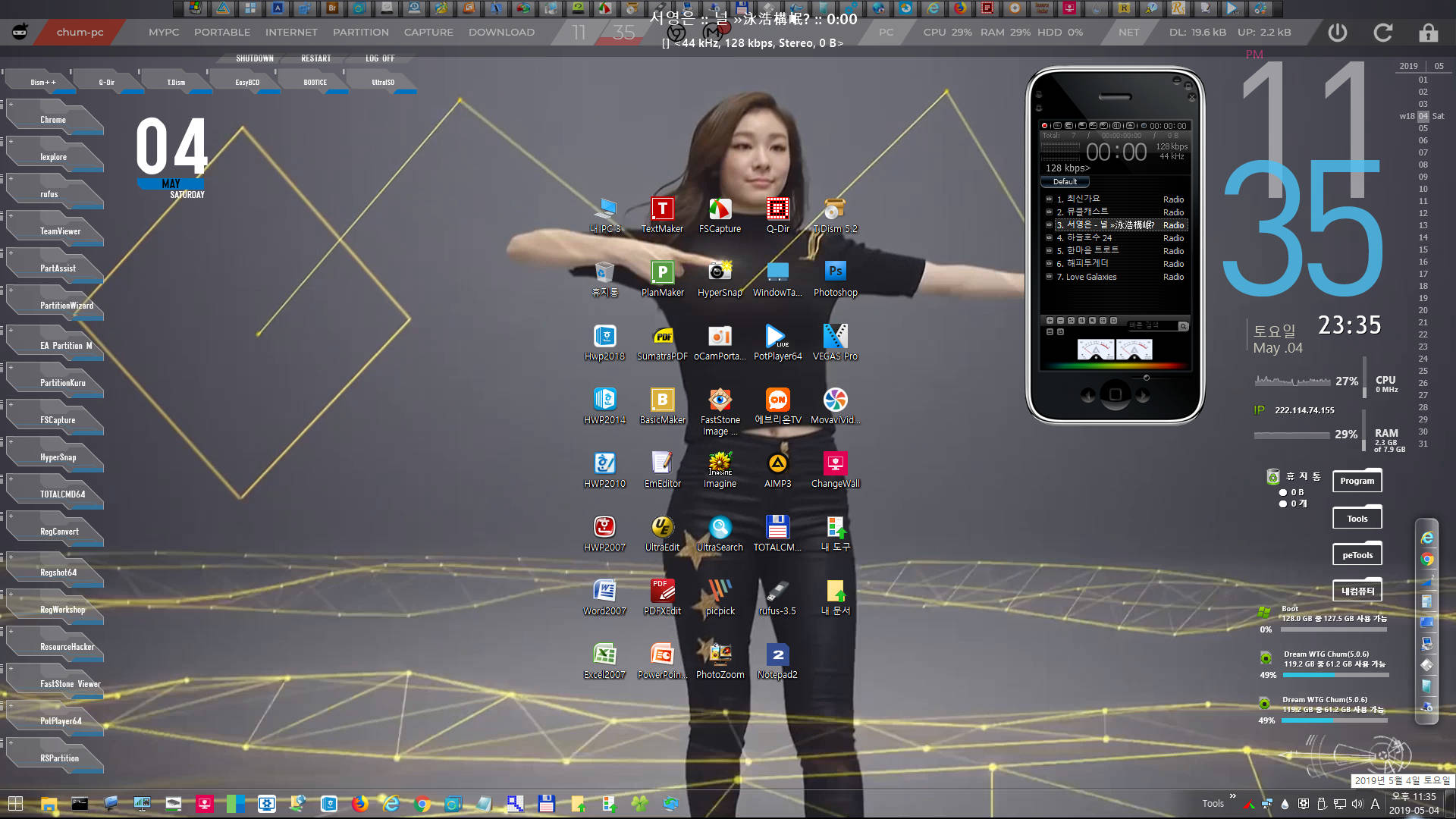Viewport: 1456px width, 819px height.
Task: Expand the plus marker above TeamViewer shortcut
Action: pos(11,216)
